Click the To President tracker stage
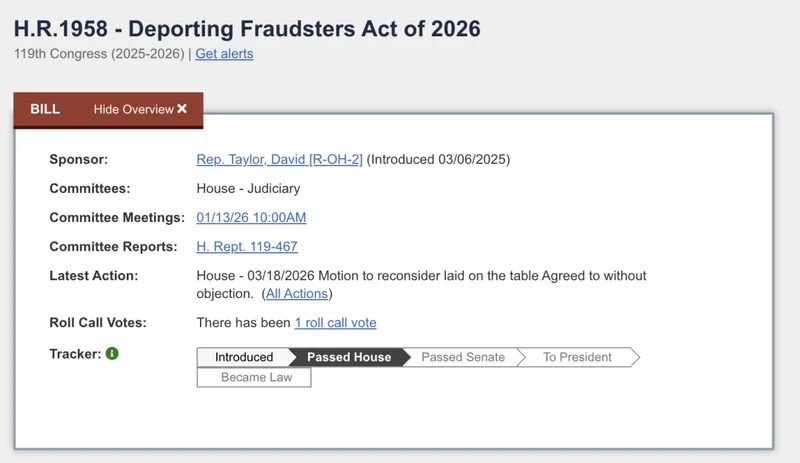Image resolution: width=800 pixels, height=463 pixels. 577,357
